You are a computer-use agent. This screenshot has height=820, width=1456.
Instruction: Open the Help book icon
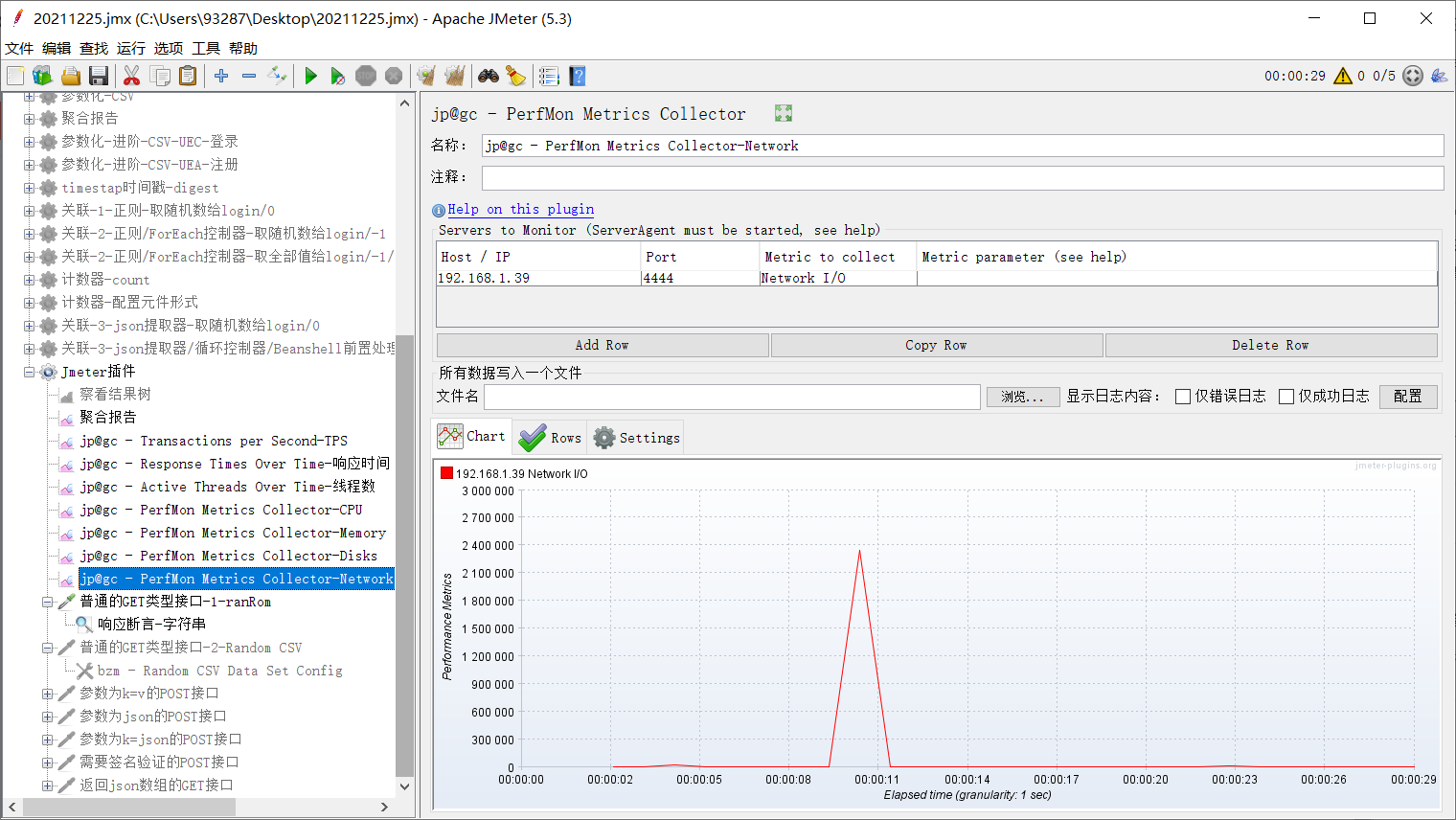click(577, 76)
